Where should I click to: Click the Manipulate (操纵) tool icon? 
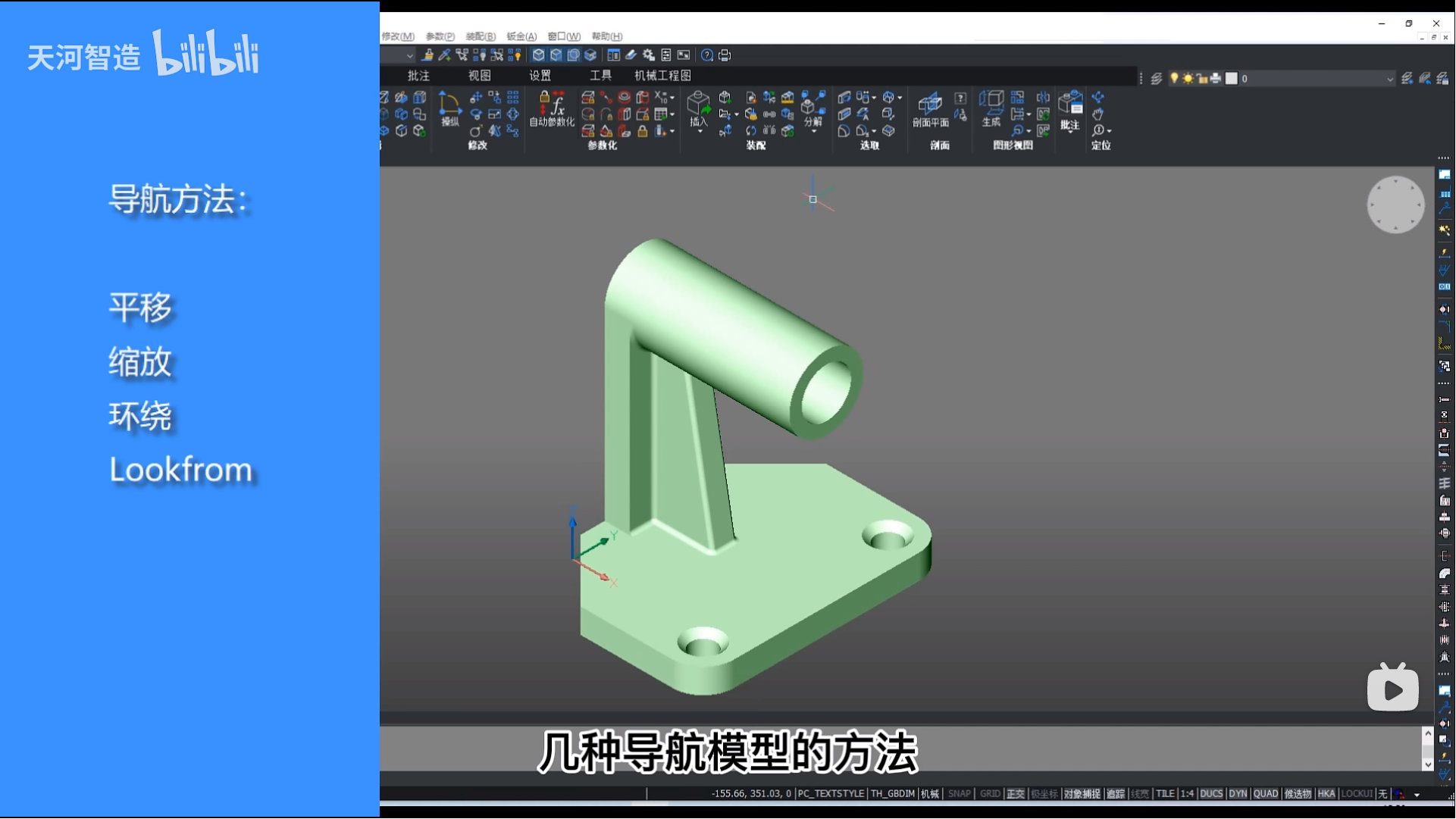pos(449,103)
